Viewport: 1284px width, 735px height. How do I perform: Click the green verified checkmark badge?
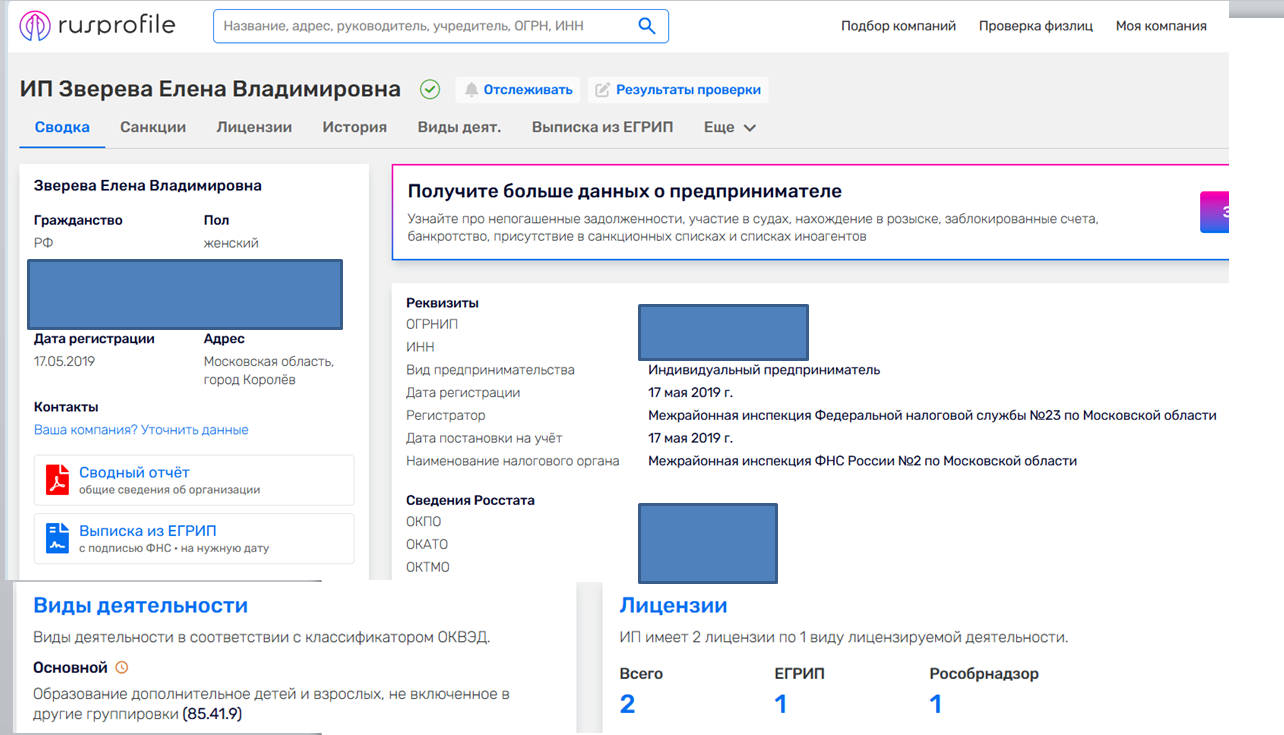pyautogui.click(x=430, y=90)
